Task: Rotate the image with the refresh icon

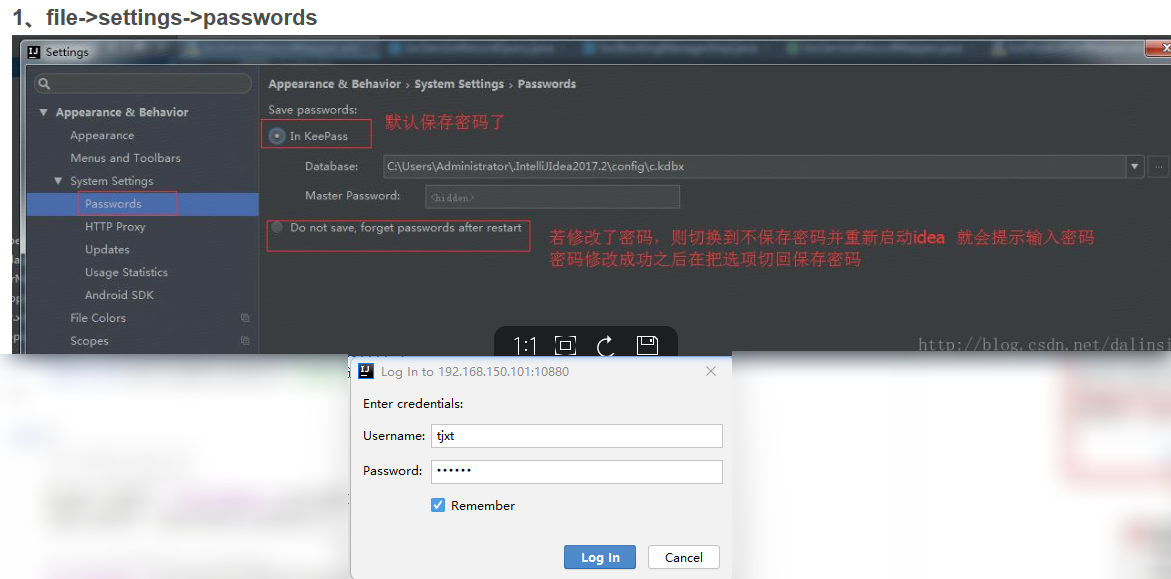Action: 605,345
